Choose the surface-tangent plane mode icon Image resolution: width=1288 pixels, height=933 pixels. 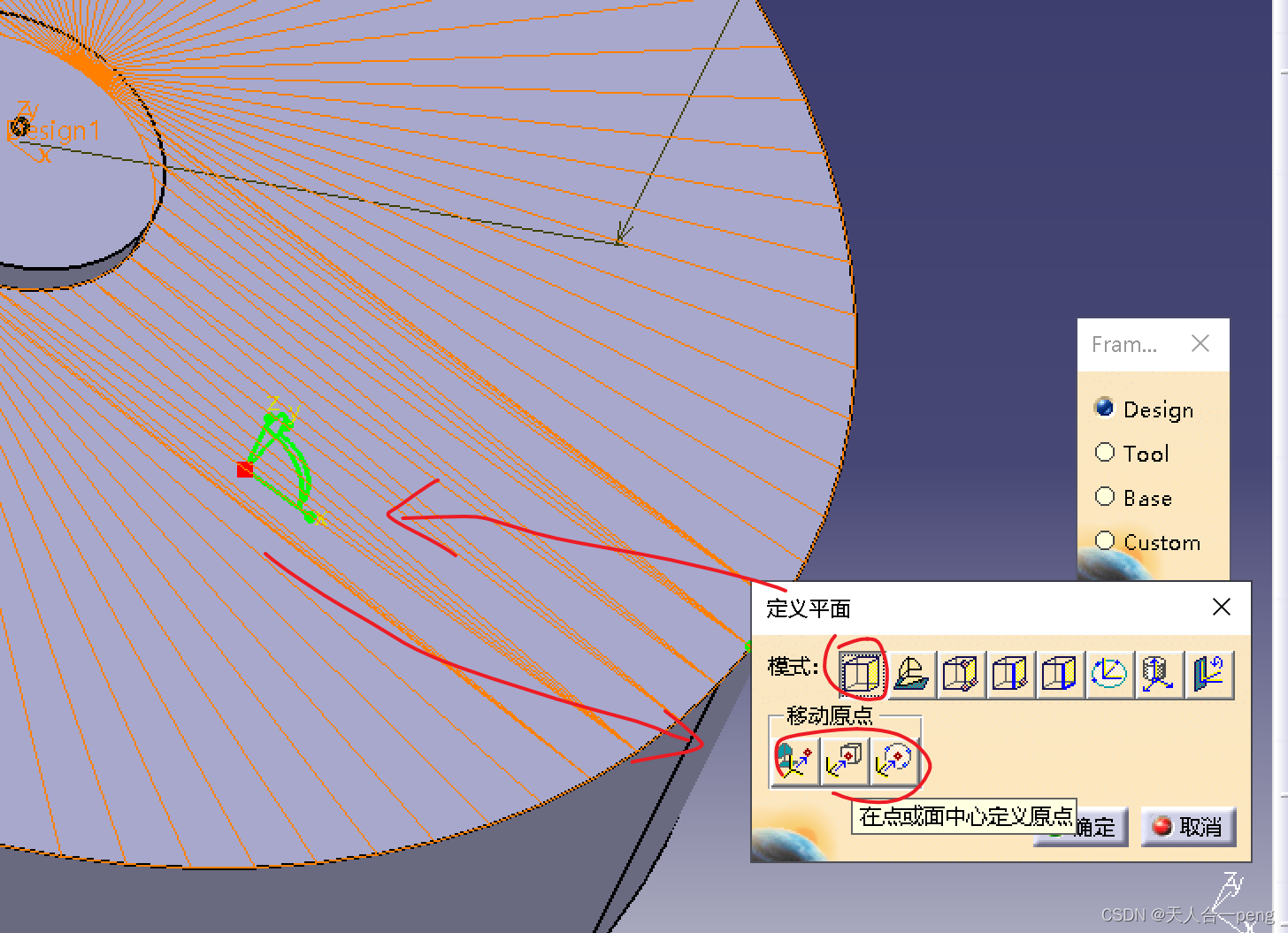[x=911, y=675]
